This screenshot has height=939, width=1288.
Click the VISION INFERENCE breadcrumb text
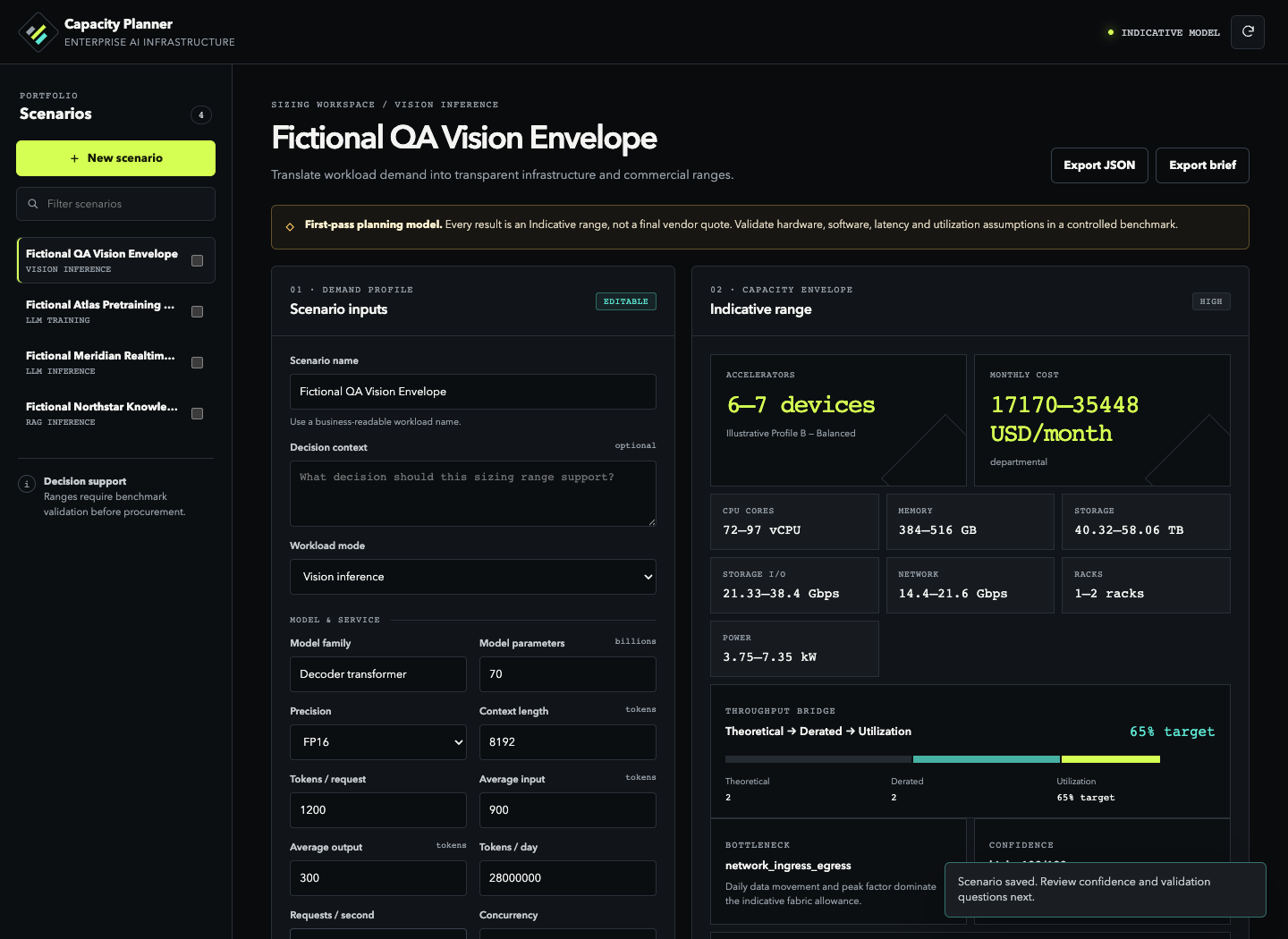pos(446,105)
